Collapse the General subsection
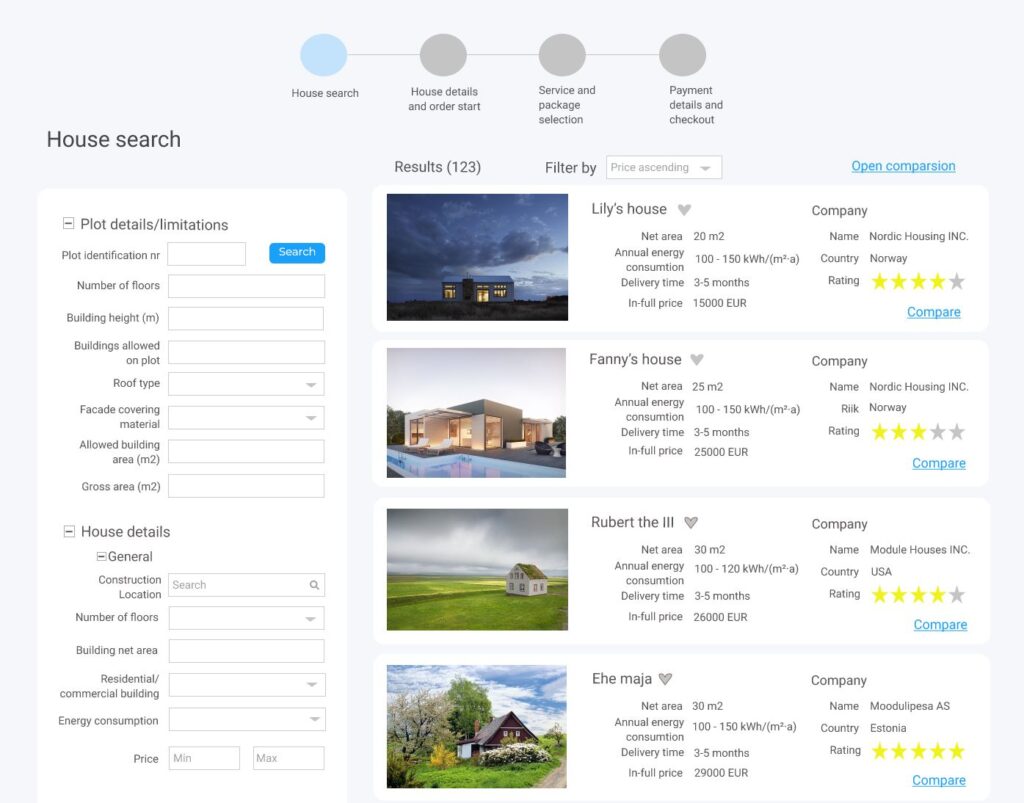Screen dimensions: 1024x803 point(101,556)
